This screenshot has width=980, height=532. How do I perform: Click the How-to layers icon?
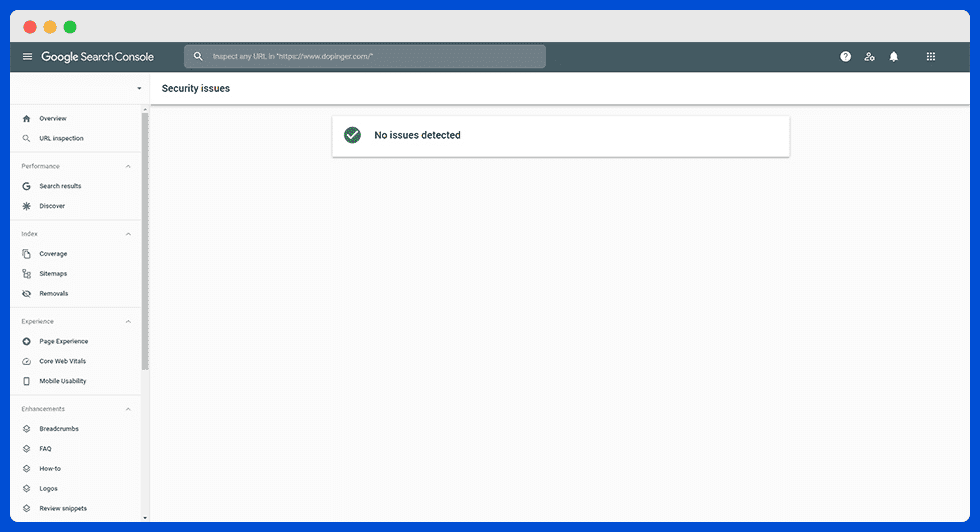point(26,469)
